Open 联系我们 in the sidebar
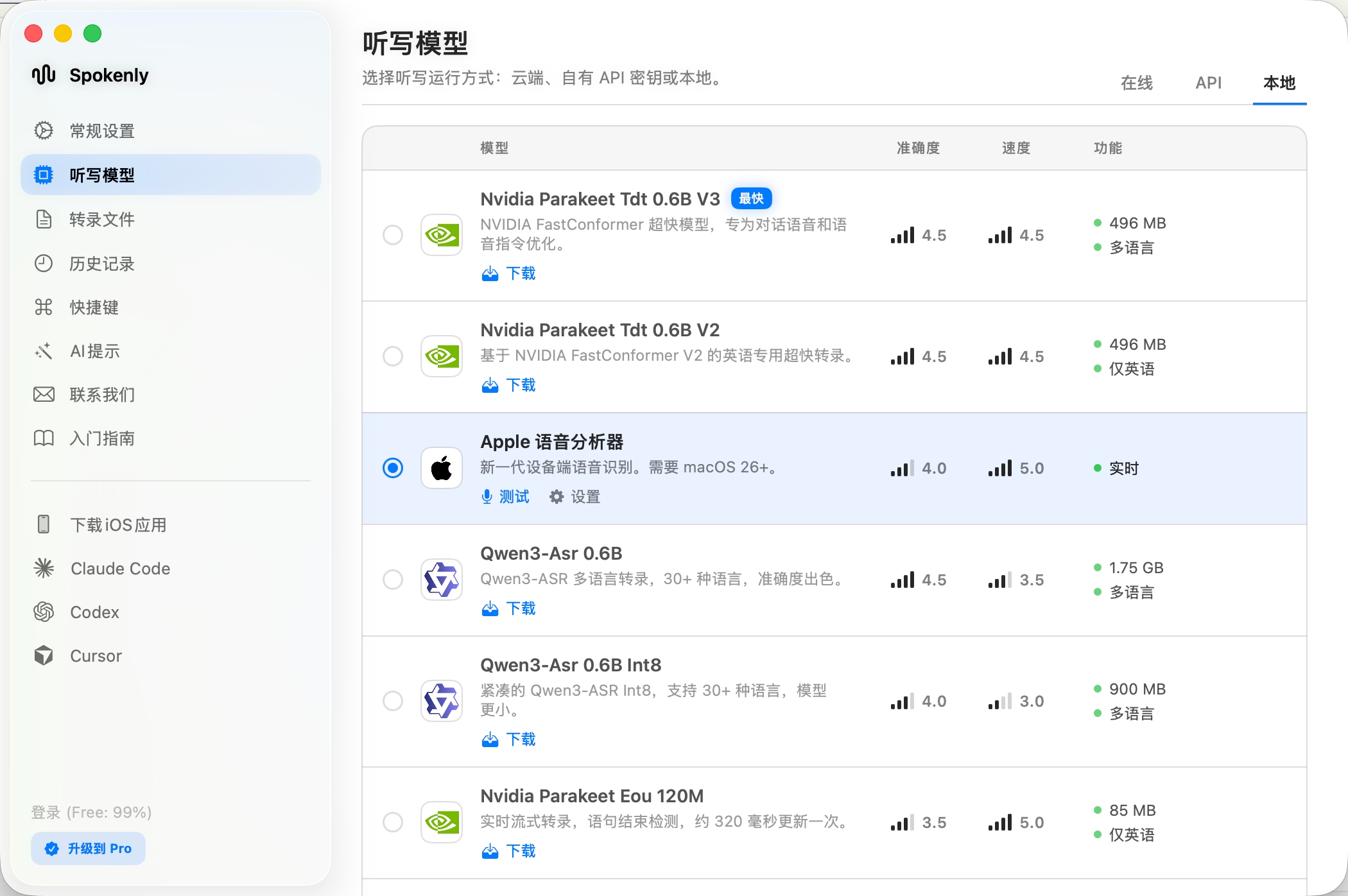 point(171,394)
